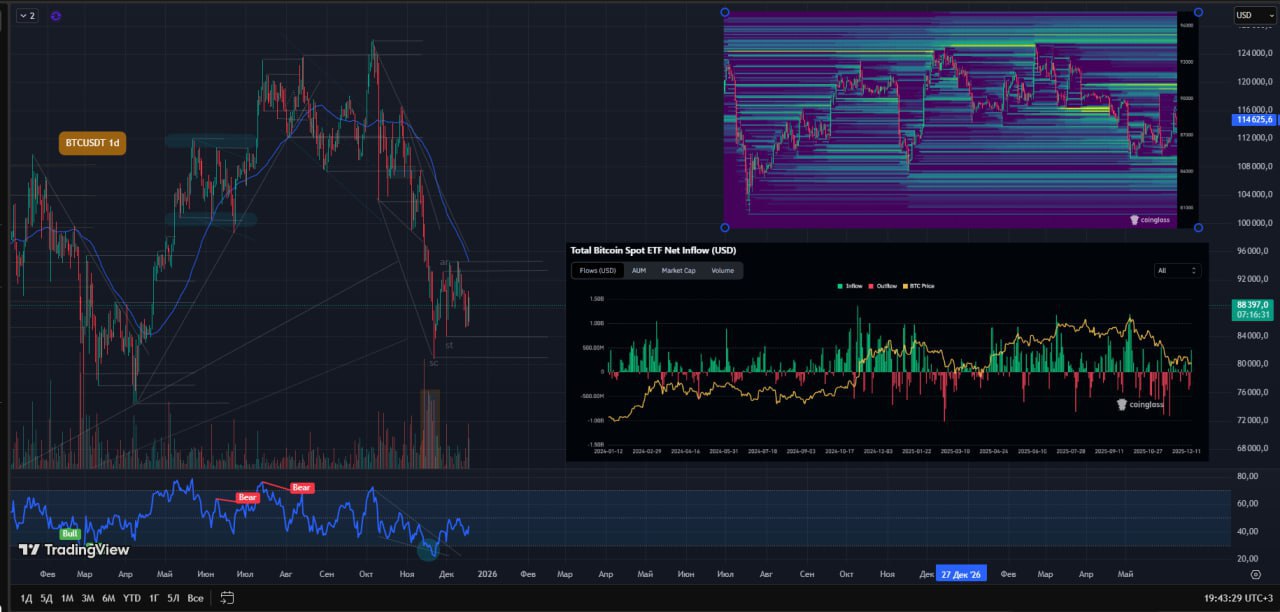This screenshot has width=1280, height=612.
Task: Click the Go to date calendar icon
Action: coord(227,598)
